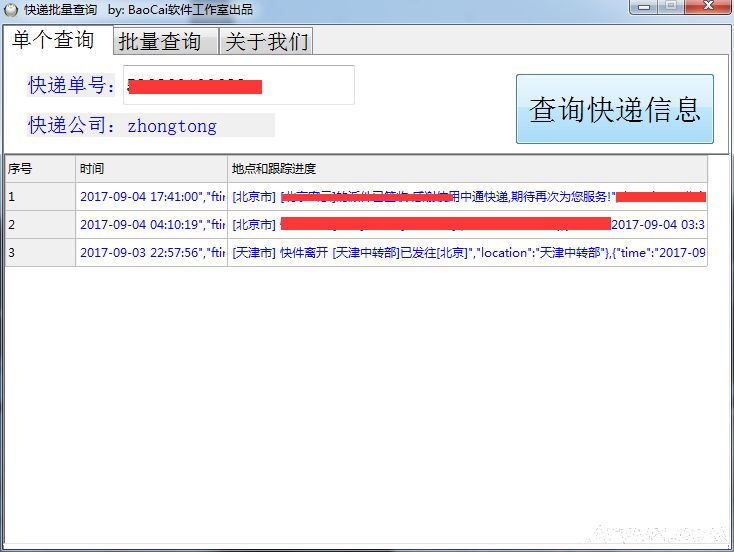Select row 1 in the 序号 column
The image size is (734, 552).
click(40, 197)
